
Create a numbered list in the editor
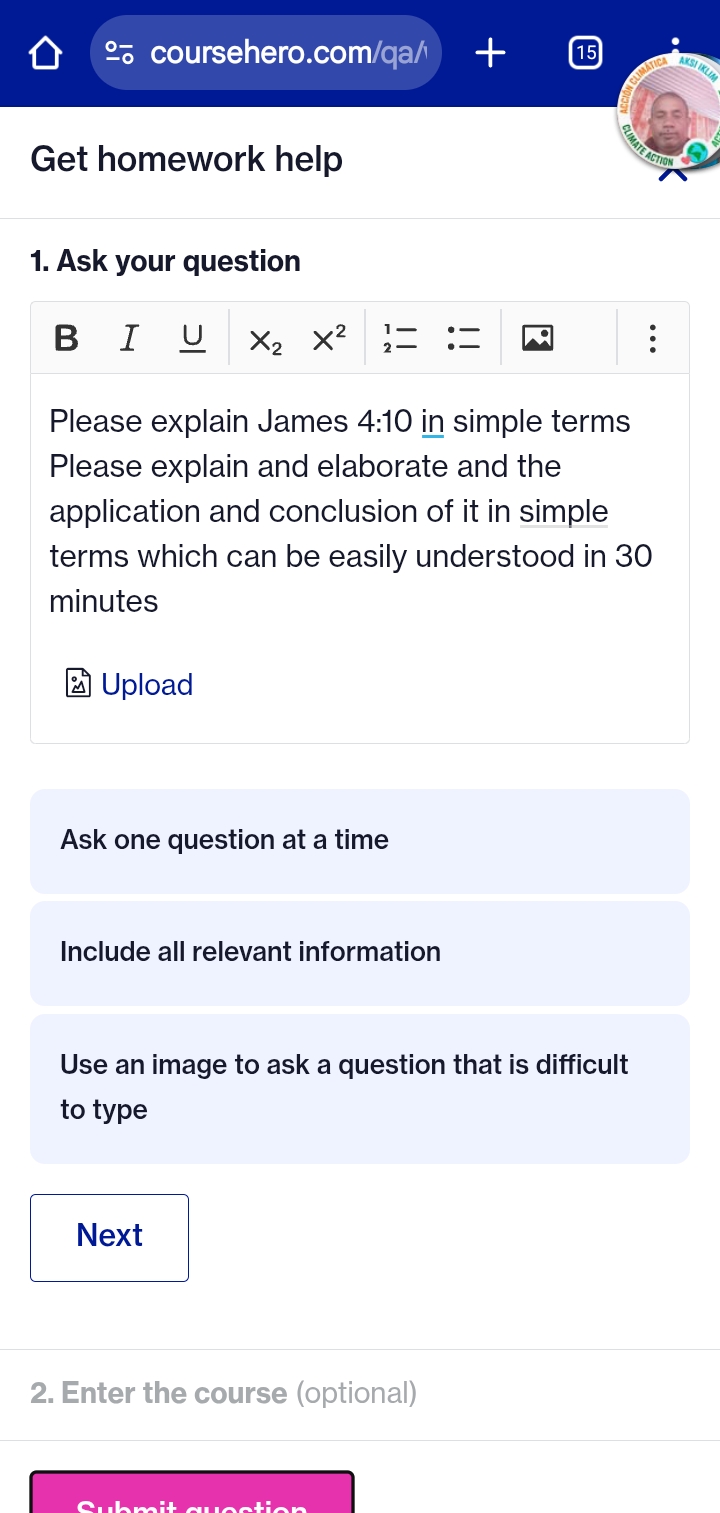coord(400,338)
